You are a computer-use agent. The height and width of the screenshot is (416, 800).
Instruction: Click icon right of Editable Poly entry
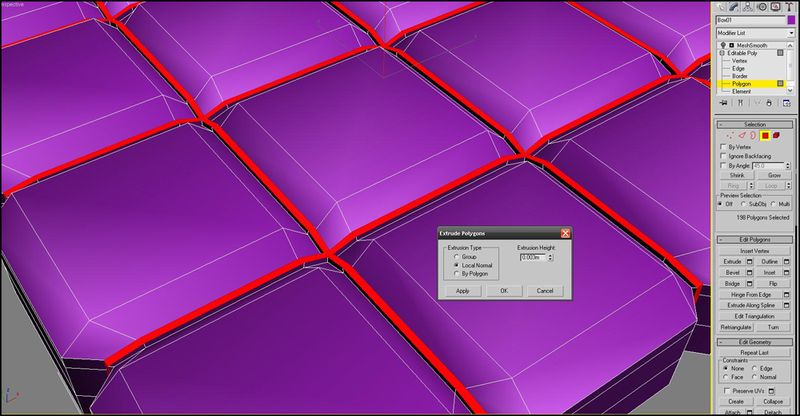[x=780, y=53]
